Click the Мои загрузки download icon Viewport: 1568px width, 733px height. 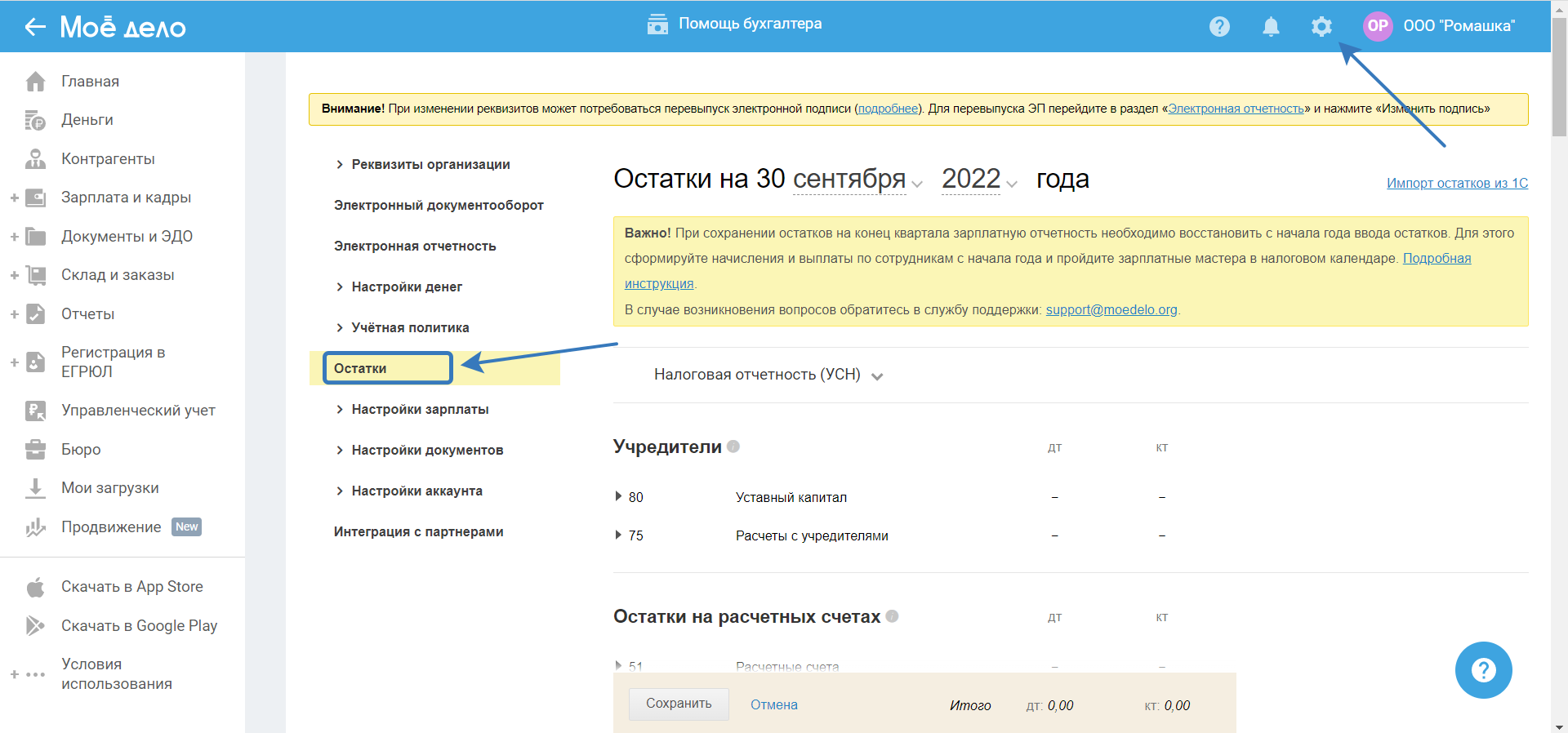tap(35, 488)
